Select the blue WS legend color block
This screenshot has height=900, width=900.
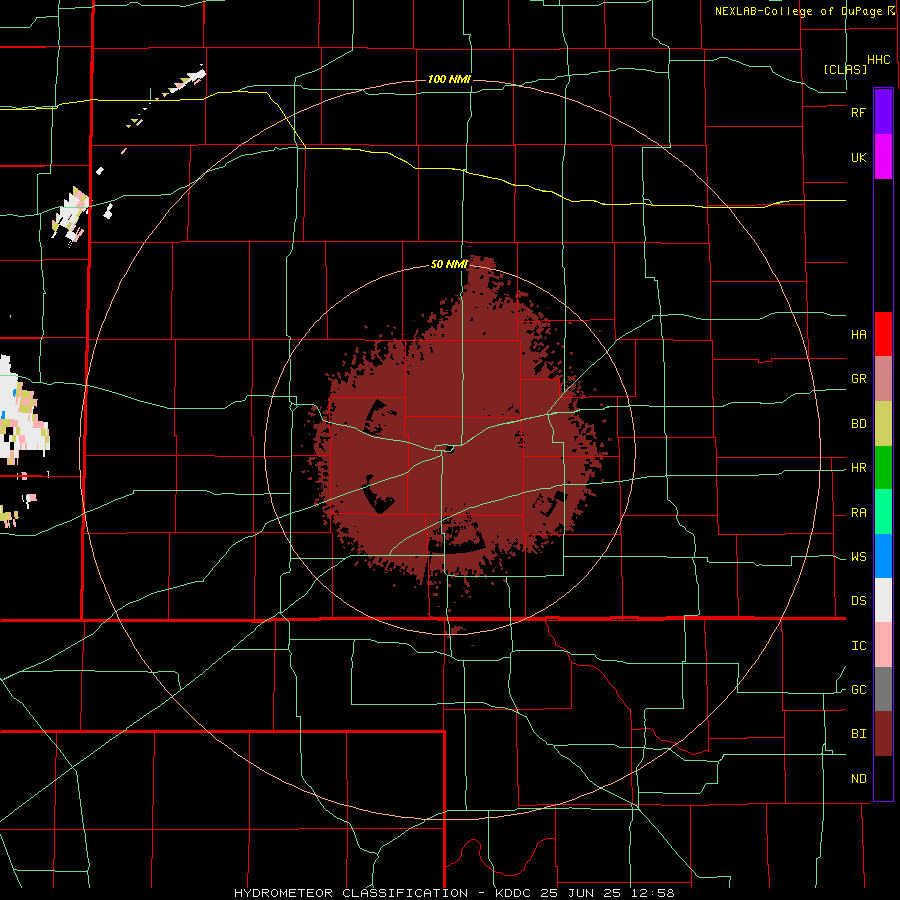pyautogui.click(x=883, y=556)
